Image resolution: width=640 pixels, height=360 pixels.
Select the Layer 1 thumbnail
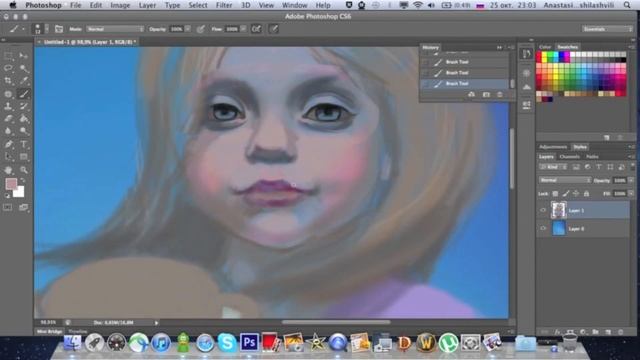[558, 210]
